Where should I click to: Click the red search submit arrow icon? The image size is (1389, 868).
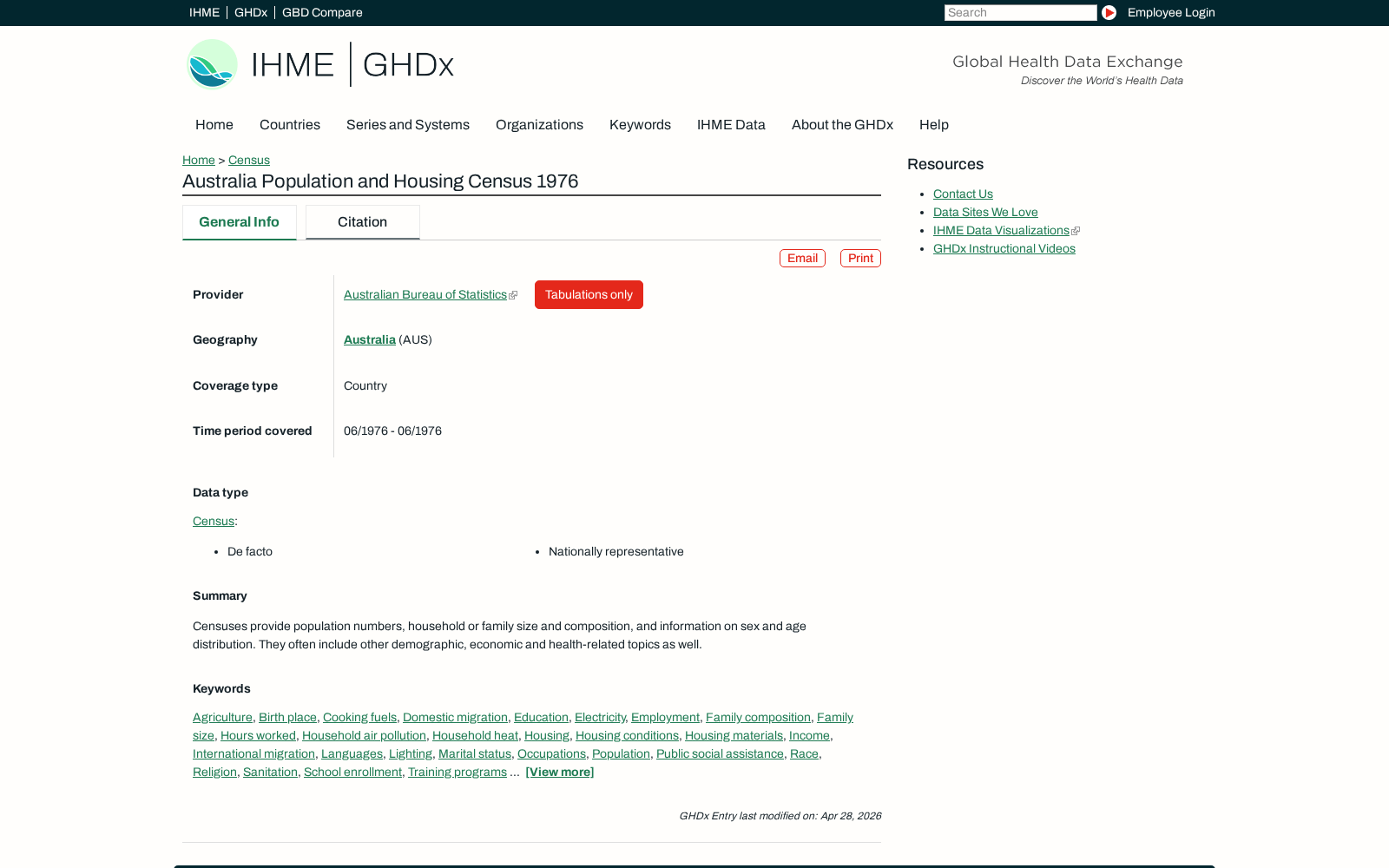(x=1109, y=12)
